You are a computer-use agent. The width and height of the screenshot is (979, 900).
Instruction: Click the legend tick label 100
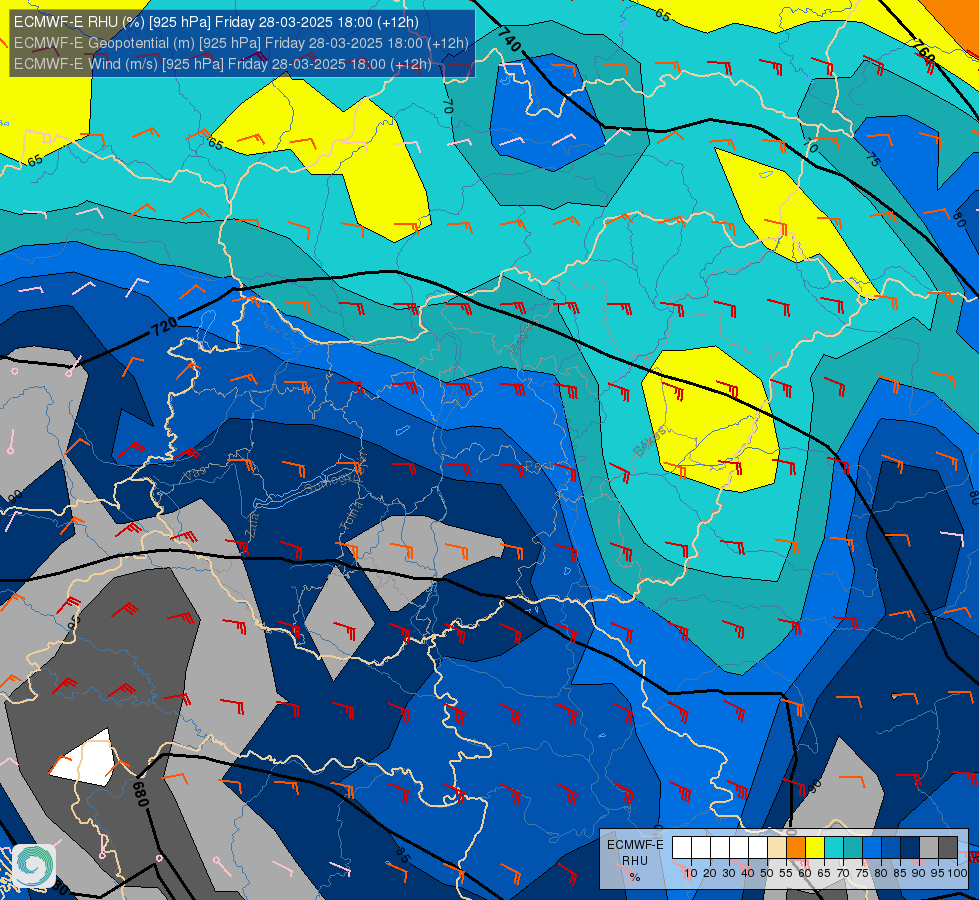957,873
